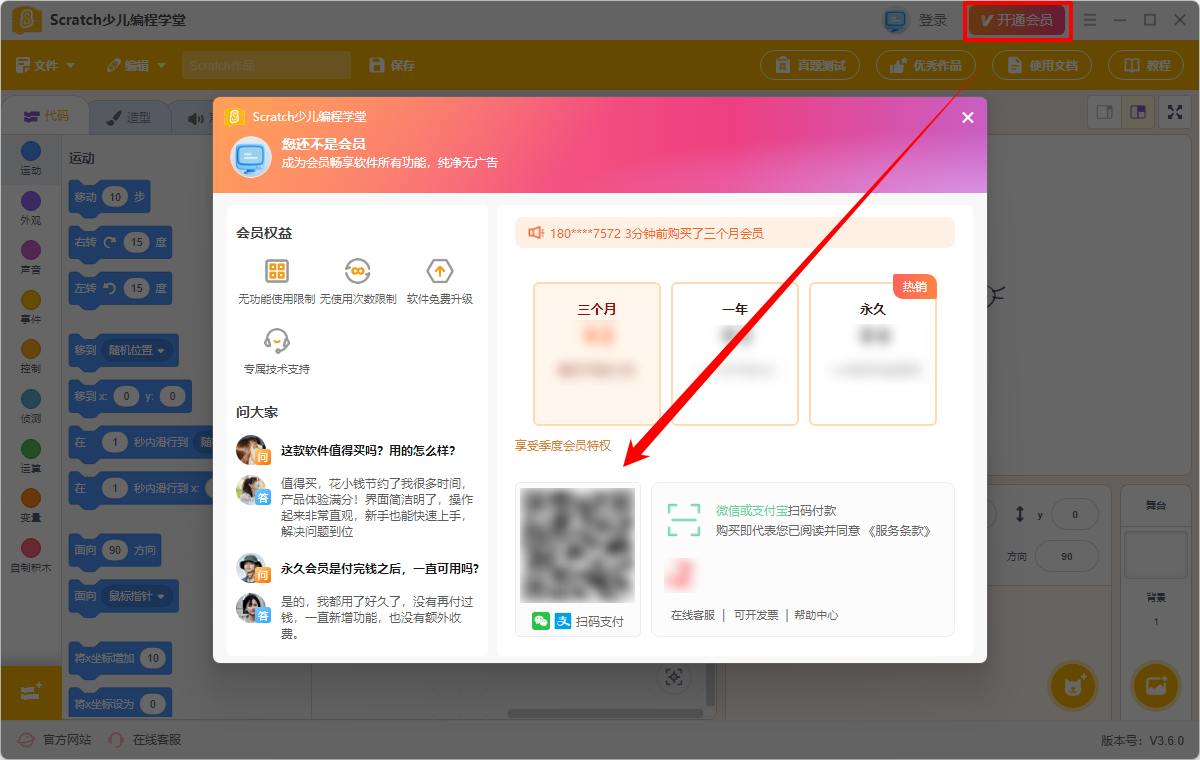Open the 文件 menu
The image size is (1200, 760).
[46, 65]
